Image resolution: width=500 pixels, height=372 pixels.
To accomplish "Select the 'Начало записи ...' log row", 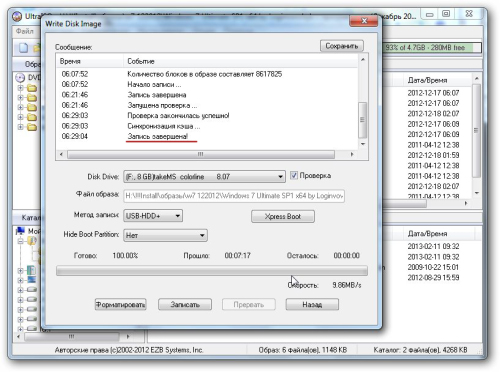I will coord(207,84).
